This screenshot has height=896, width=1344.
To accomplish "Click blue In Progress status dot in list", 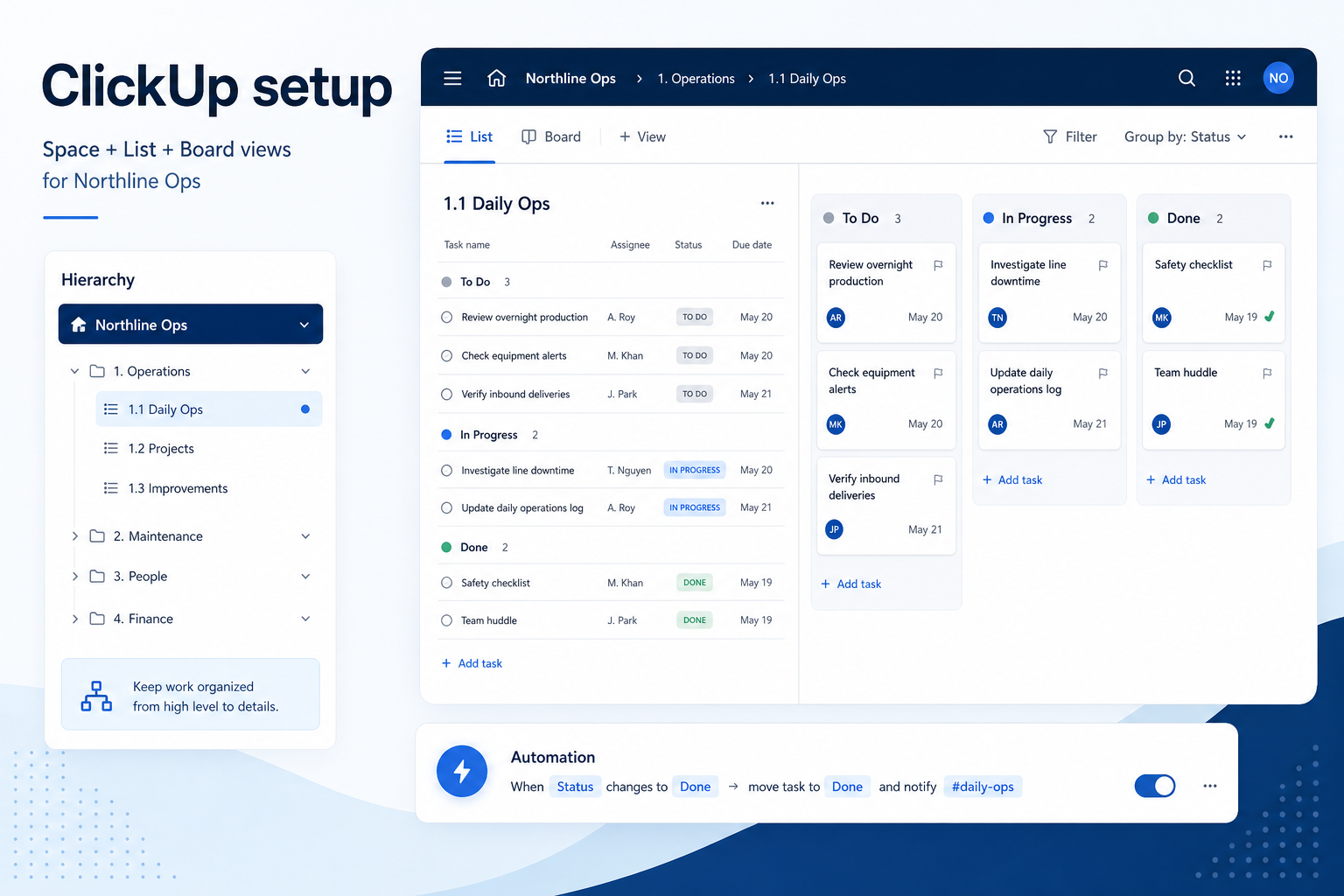I will point(446,434).
